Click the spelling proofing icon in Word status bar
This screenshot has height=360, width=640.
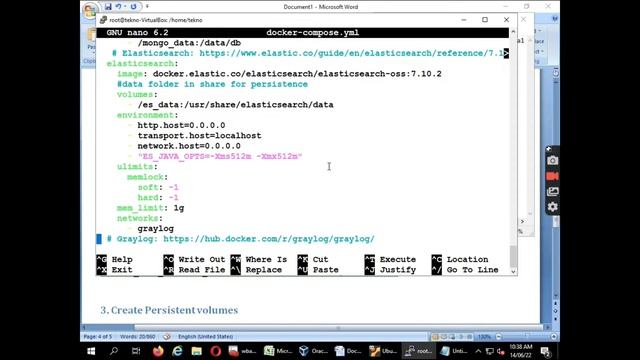(x=167, y=337)
